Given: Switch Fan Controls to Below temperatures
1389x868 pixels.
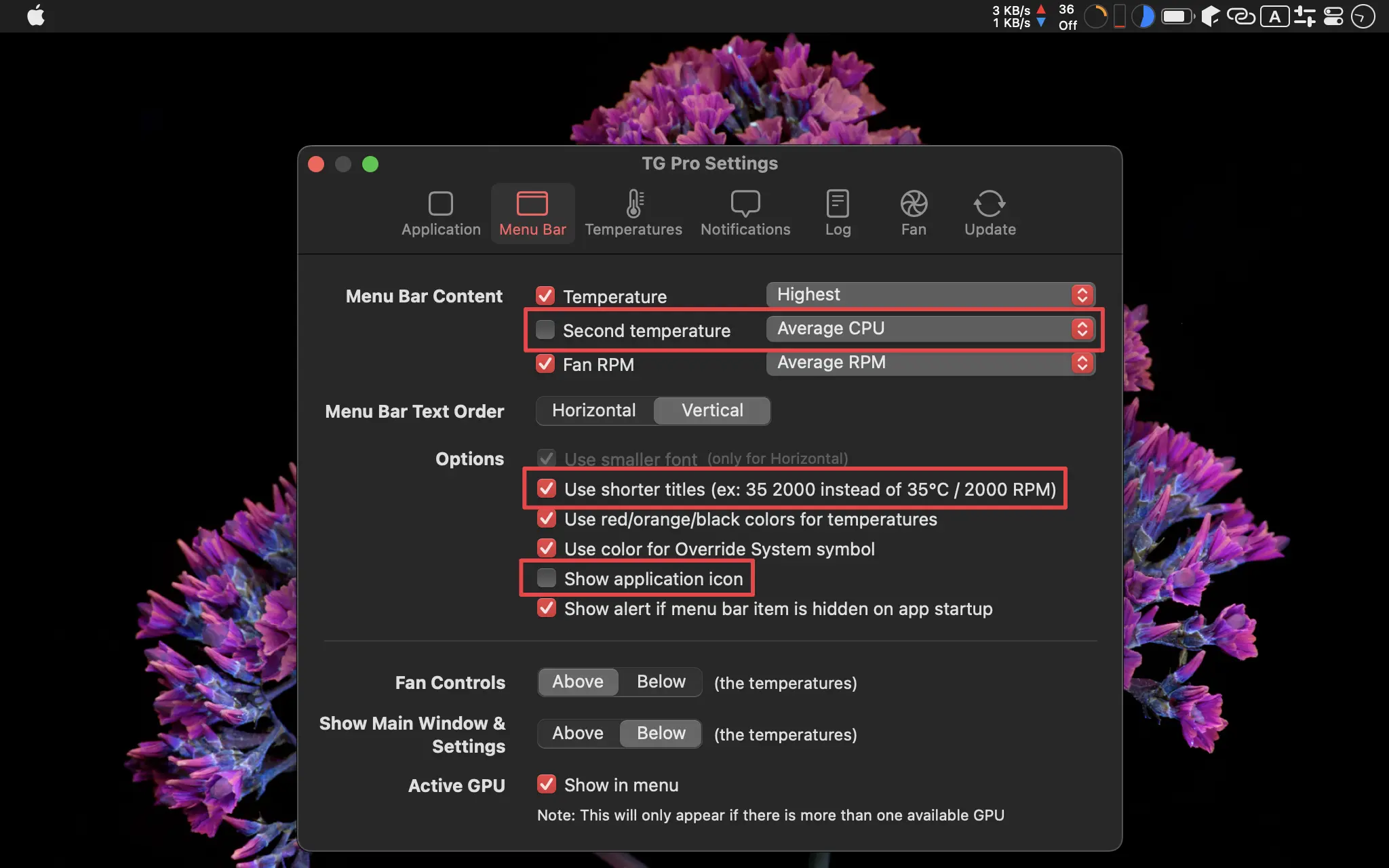Looking at the screenshot, I should (661, 681).
